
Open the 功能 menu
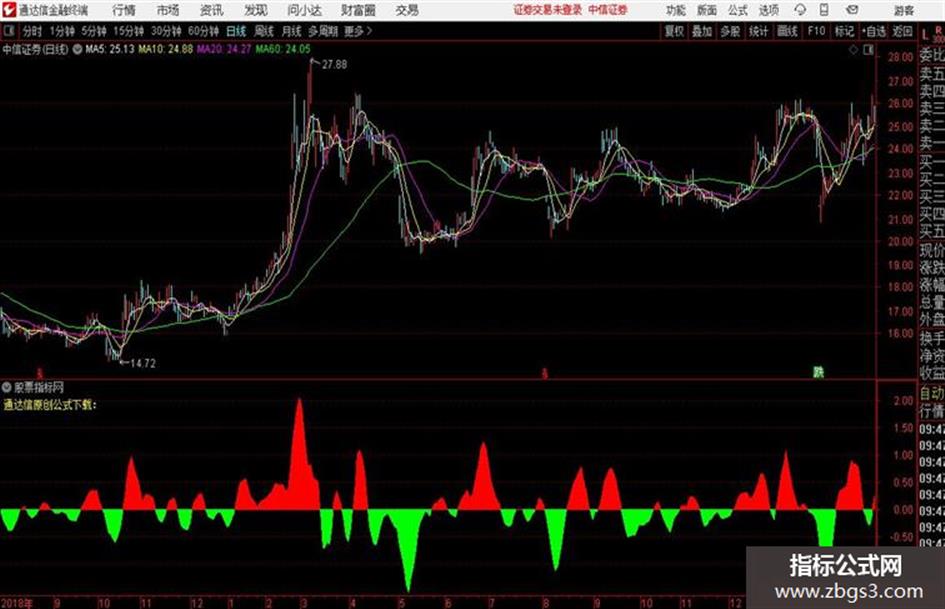tap(676, 10)
